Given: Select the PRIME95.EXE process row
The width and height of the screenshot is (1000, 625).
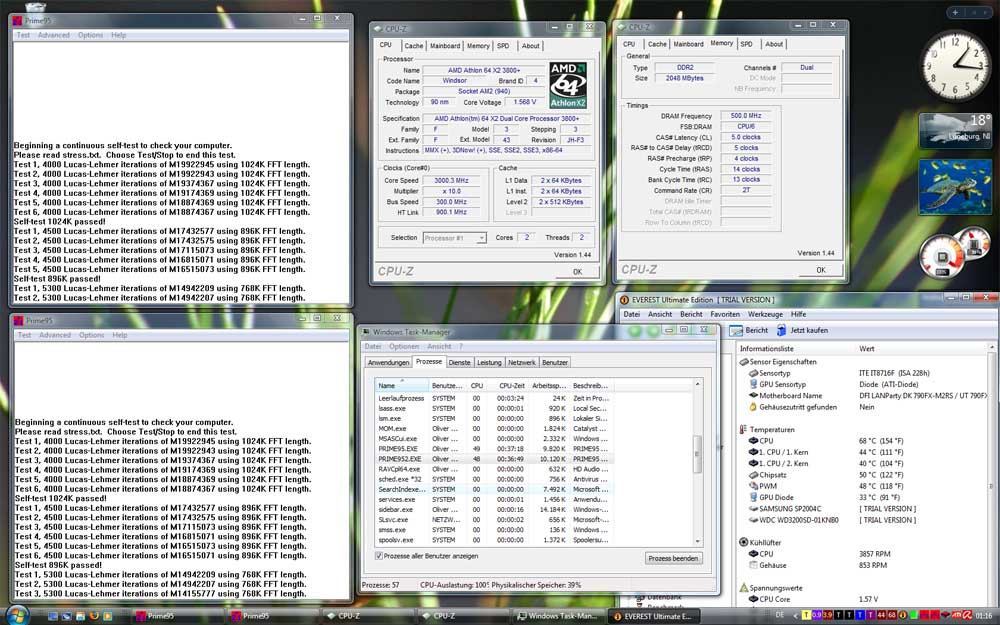Looking at the screenshot, I should click(x=495, y=449).
